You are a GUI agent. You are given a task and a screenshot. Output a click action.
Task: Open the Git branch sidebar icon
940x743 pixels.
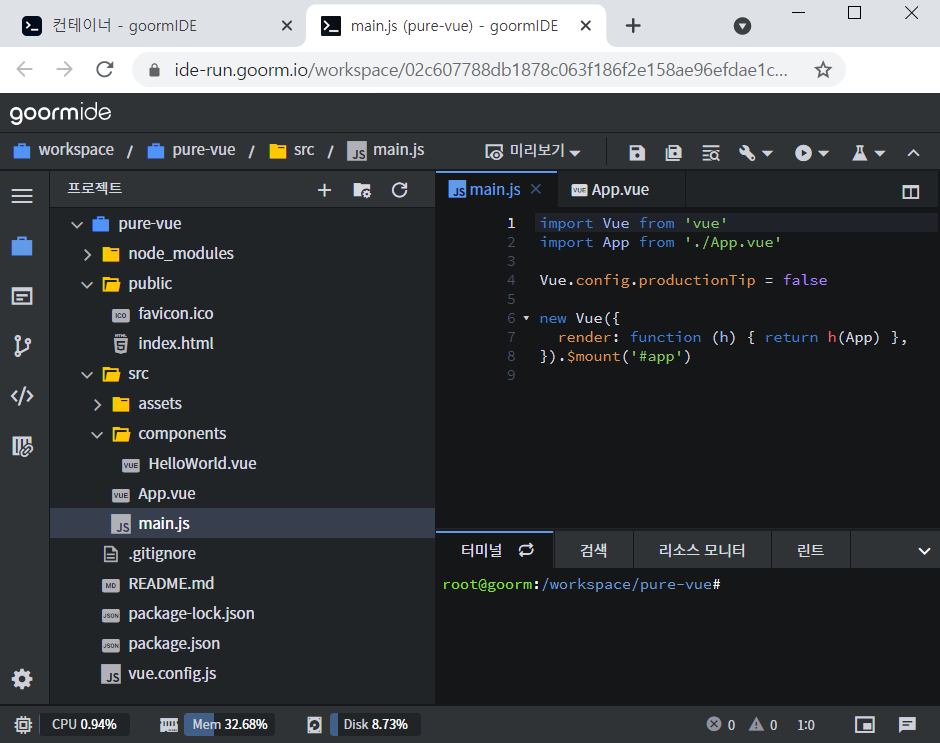22,346
